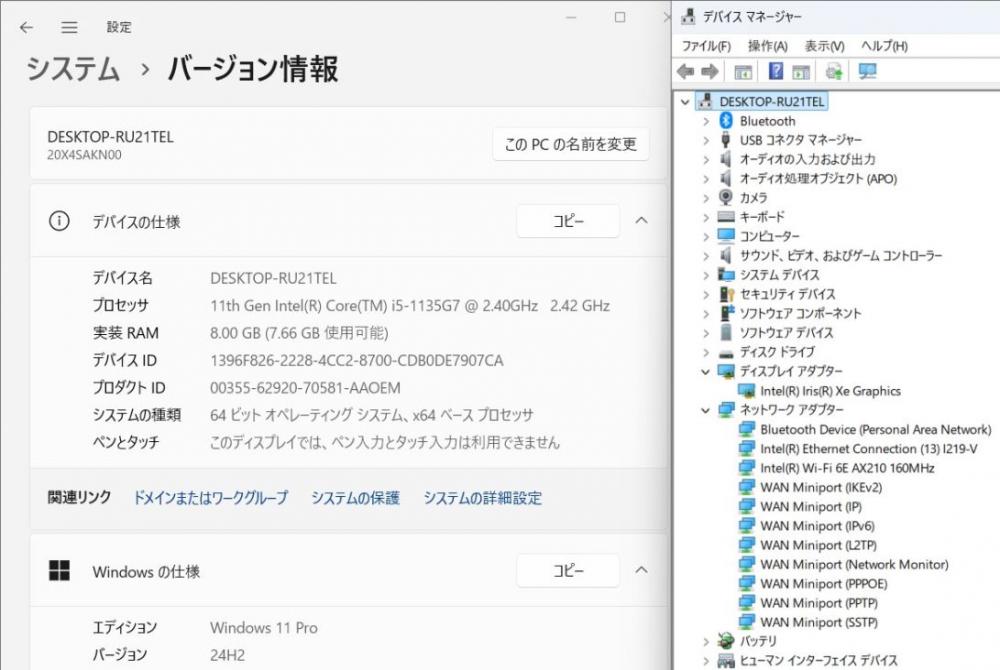Open システムの詳細設定 link
Viewport: 1000px width, 670px height.
(x=483, y=498)
